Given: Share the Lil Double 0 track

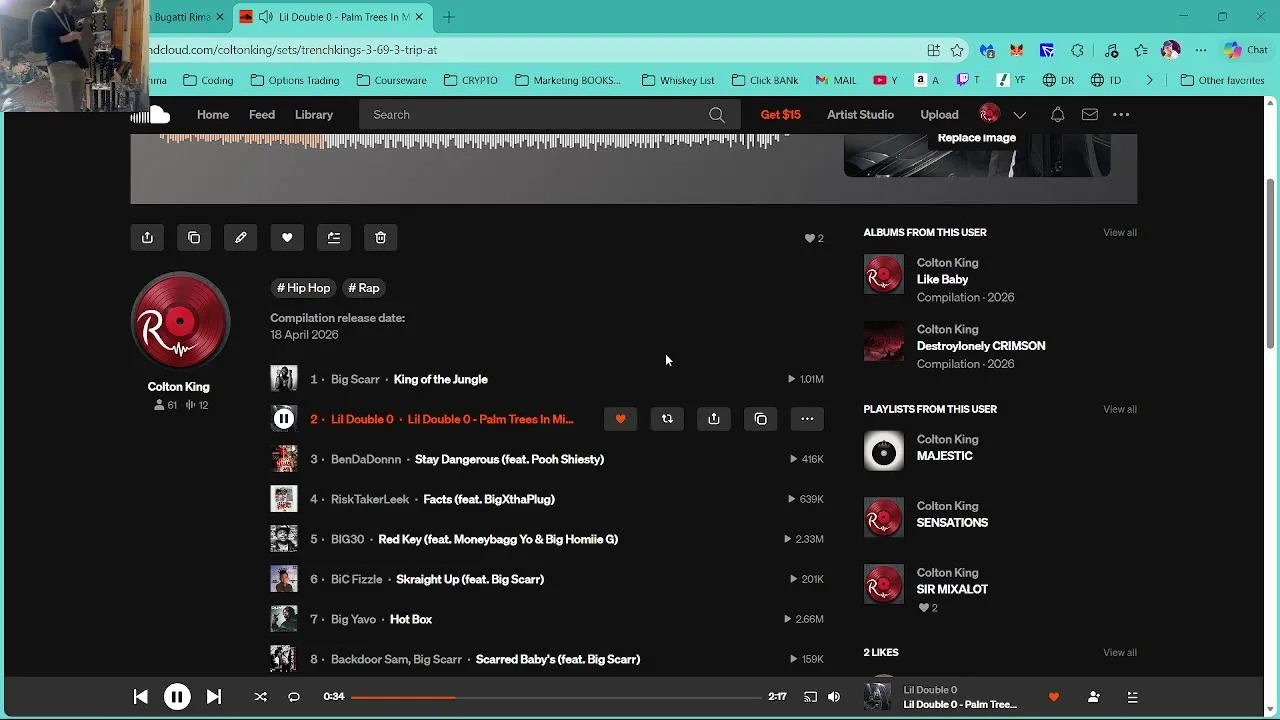Looking at the screenshot, I should point(714,419).
